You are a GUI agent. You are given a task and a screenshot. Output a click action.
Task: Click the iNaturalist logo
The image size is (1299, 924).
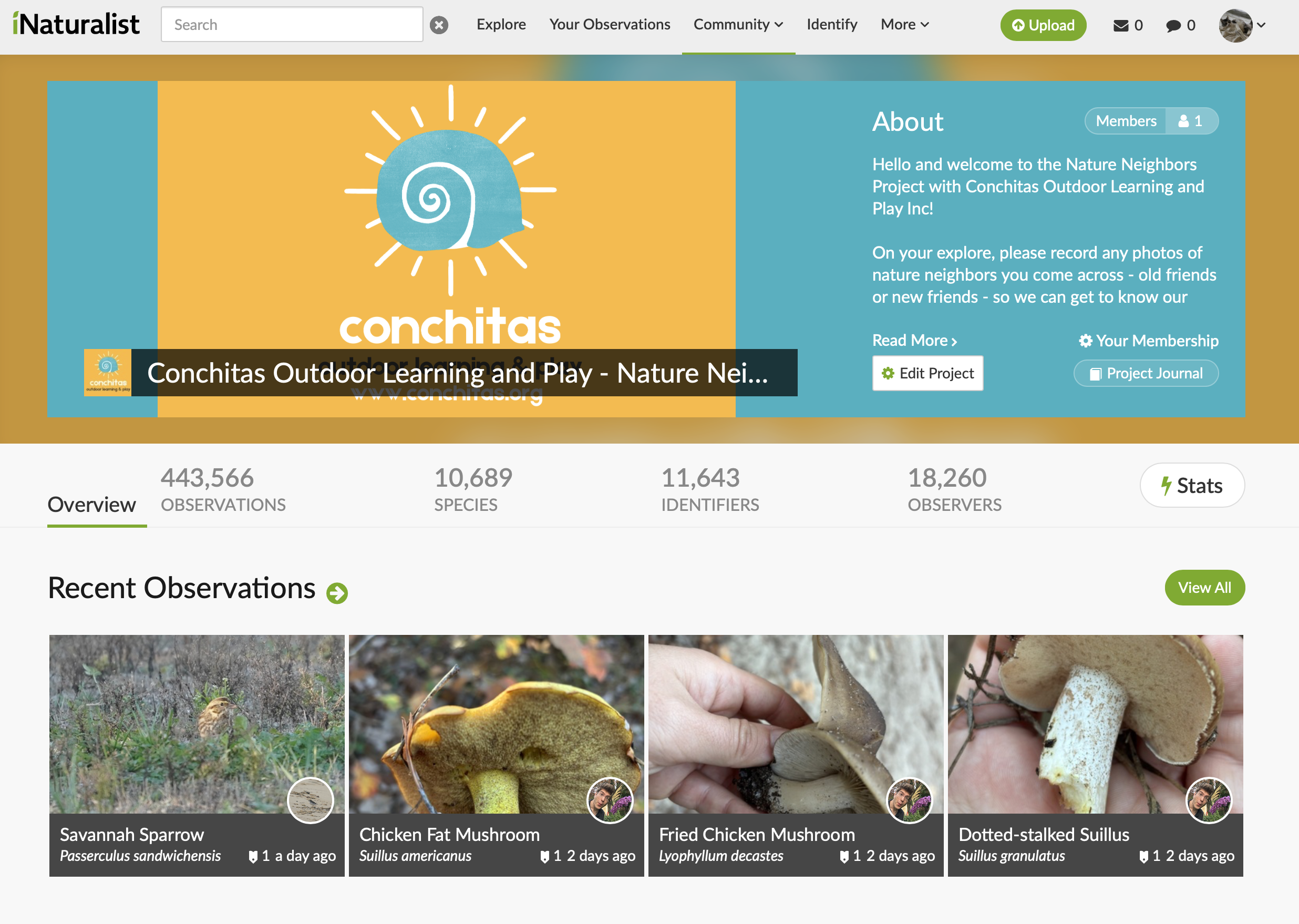click(x=76, y=25)
